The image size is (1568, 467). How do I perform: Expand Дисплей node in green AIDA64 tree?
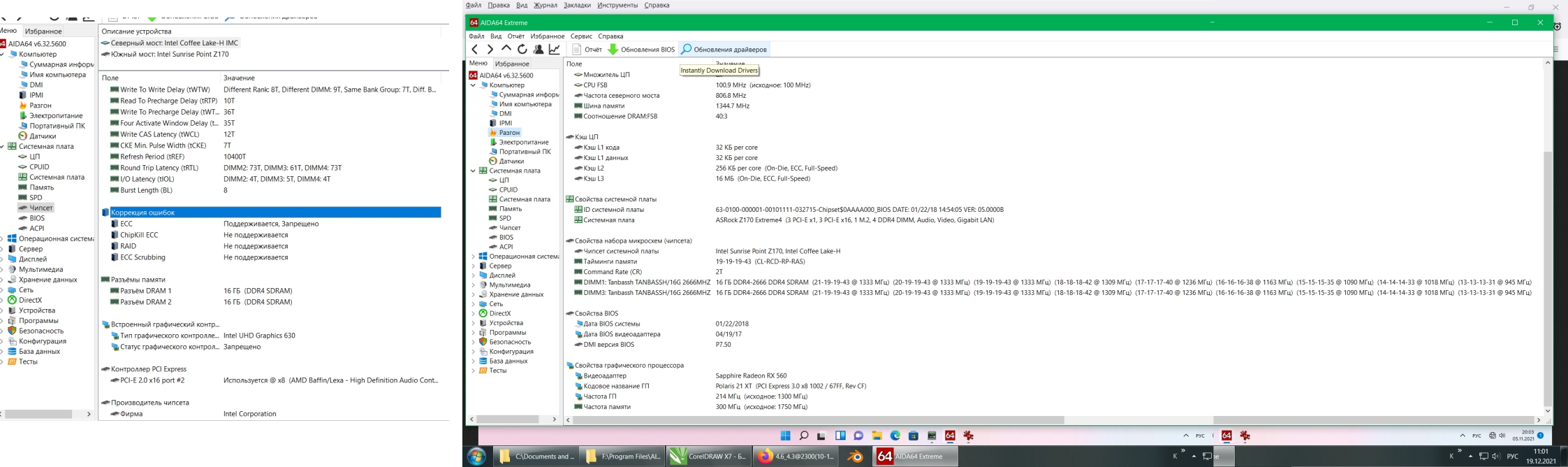coord(473,275)
